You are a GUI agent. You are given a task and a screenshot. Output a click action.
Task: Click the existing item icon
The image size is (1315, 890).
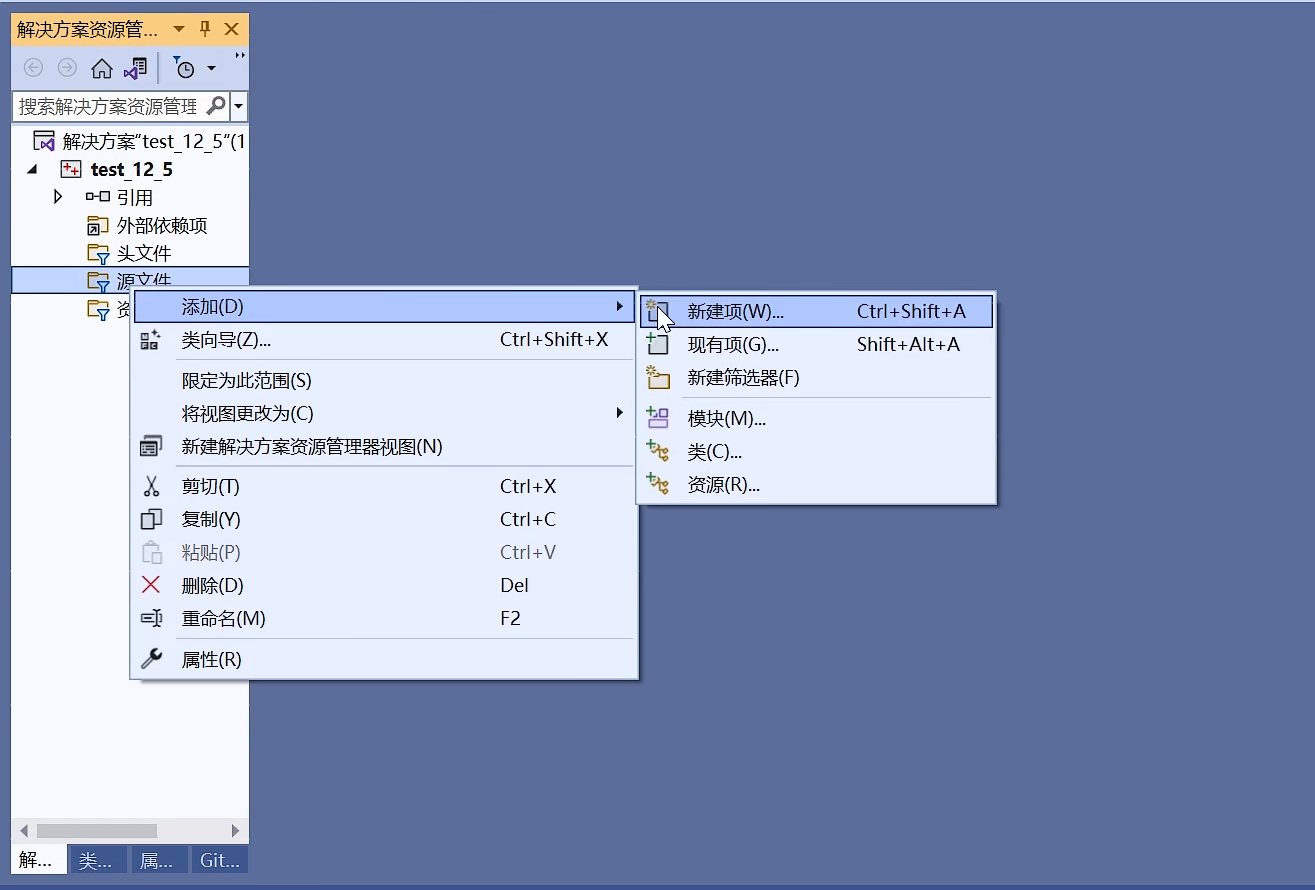click(657, 344)
